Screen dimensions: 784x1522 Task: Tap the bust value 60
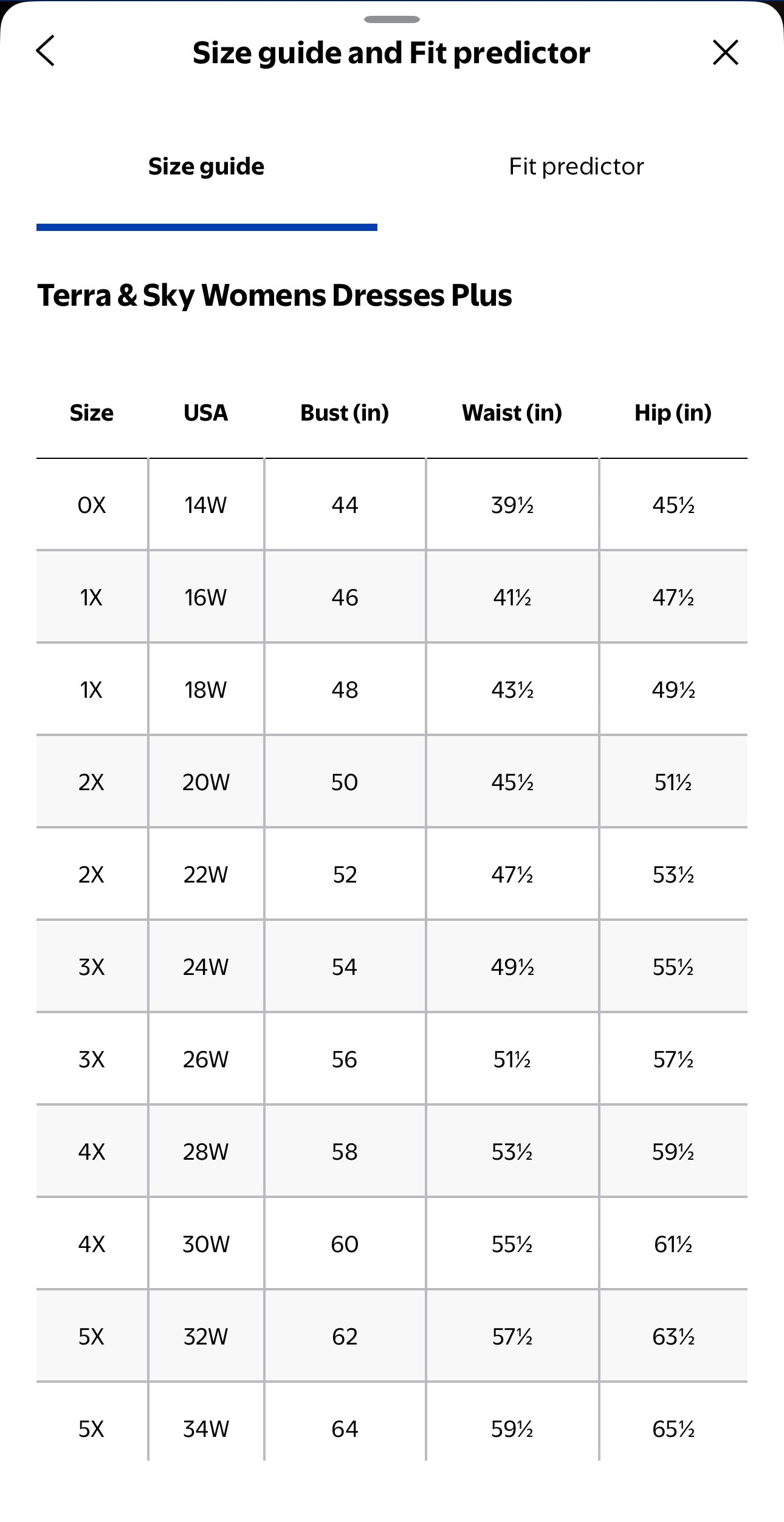[345, 1244]
